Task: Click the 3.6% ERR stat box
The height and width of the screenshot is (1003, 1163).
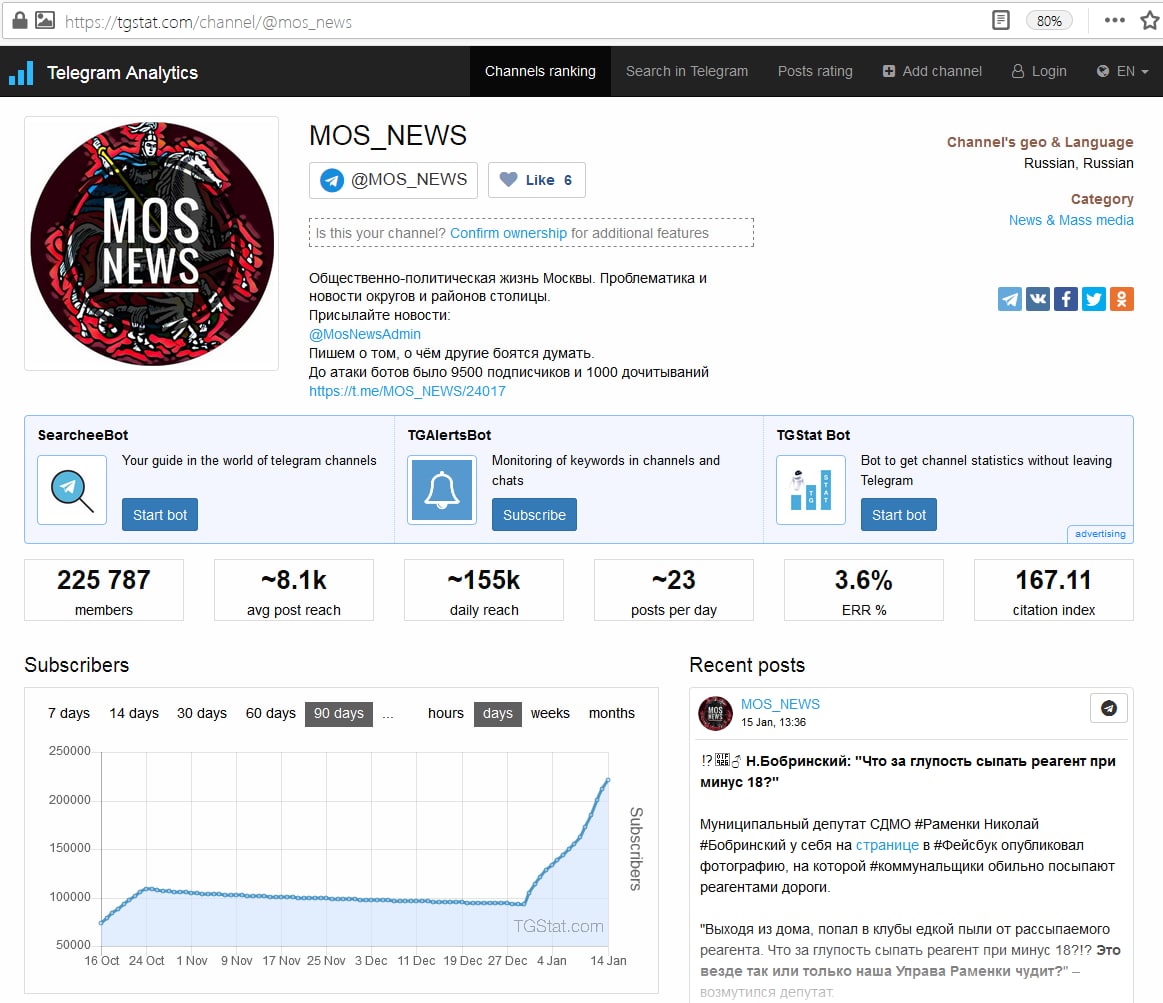Action: (x=863, y=590)
